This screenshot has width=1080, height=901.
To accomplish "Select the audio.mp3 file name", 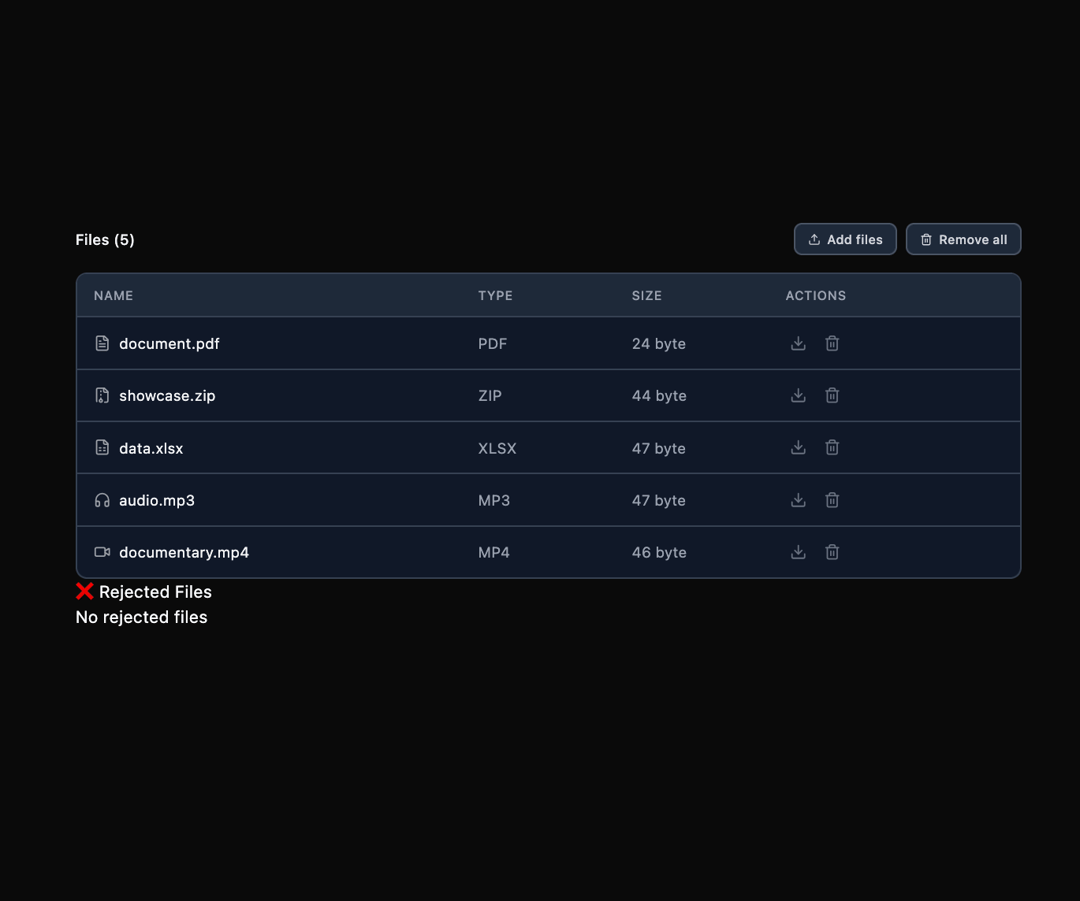I will tap(156, 501).
